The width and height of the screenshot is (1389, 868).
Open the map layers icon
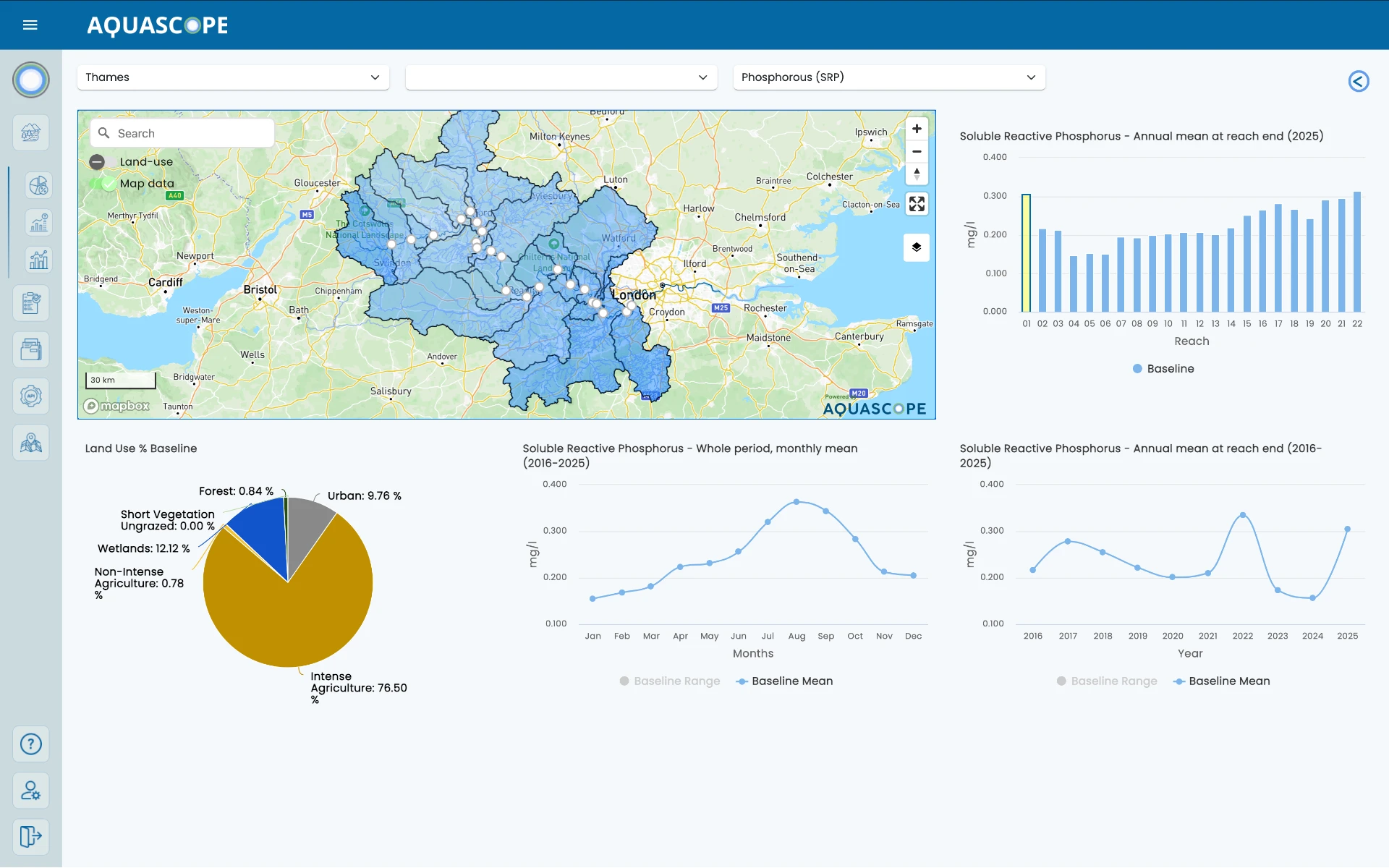tap(917, 247)
